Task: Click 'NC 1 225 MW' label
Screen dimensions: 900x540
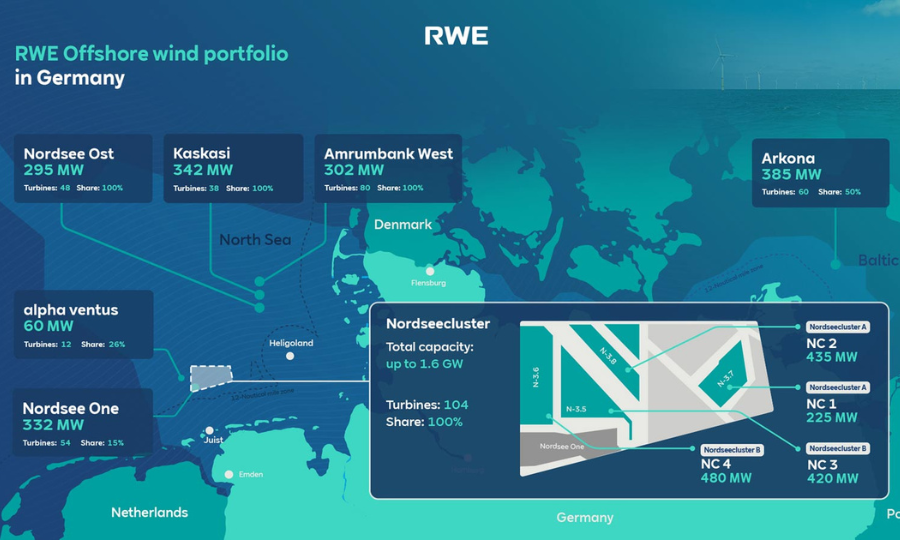Action: click(832, 411)
